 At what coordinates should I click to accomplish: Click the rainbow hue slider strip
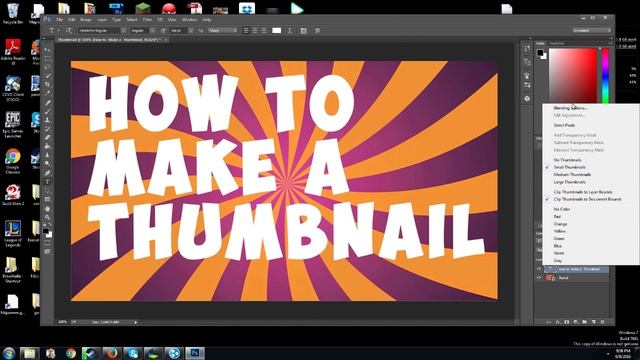tap(605, 76)
